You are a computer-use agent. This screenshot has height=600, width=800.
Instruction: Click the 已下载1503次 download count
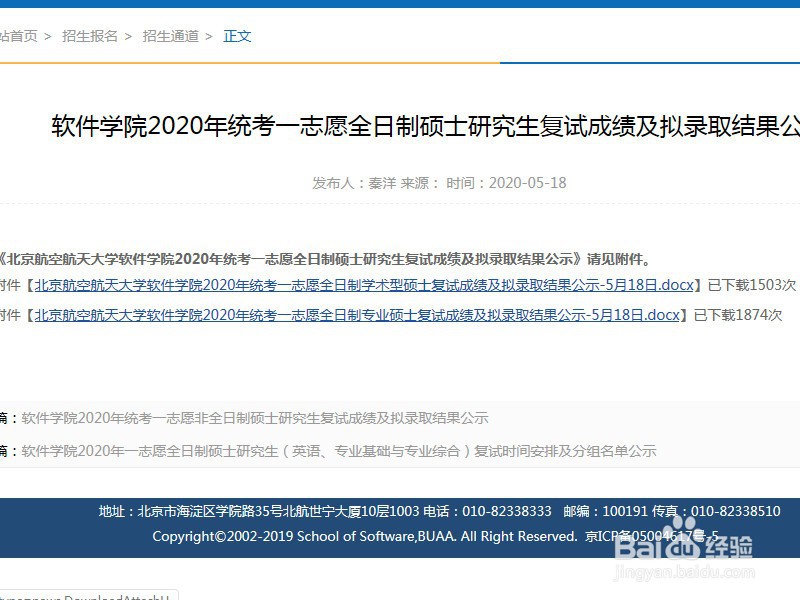(x=752, y=285)
